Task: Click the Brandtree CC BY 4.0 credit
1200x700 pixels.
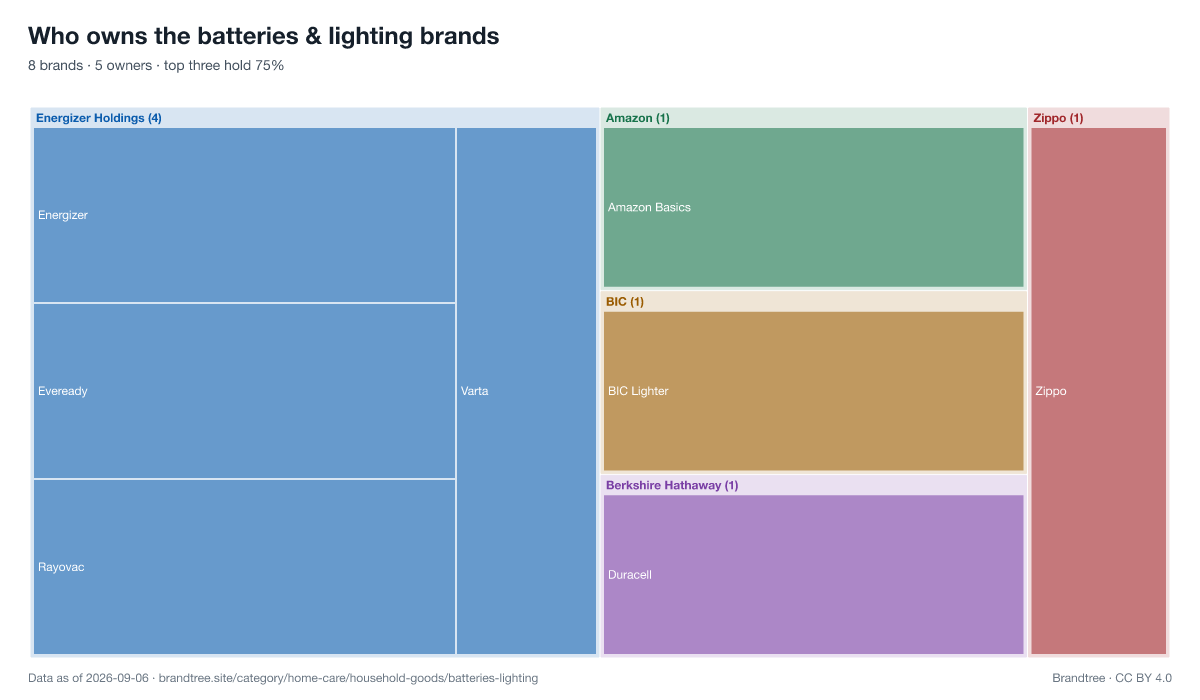Action: click(x=1112, y=678)
